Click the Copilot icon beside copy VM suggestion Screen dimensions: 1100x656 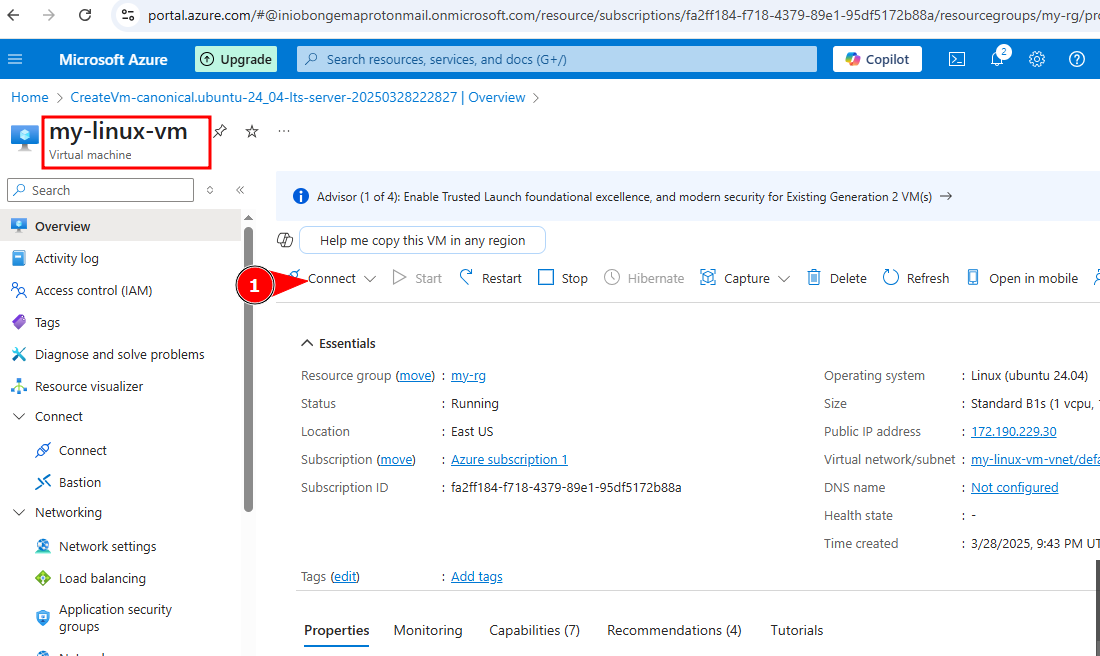tap(285, 240)
